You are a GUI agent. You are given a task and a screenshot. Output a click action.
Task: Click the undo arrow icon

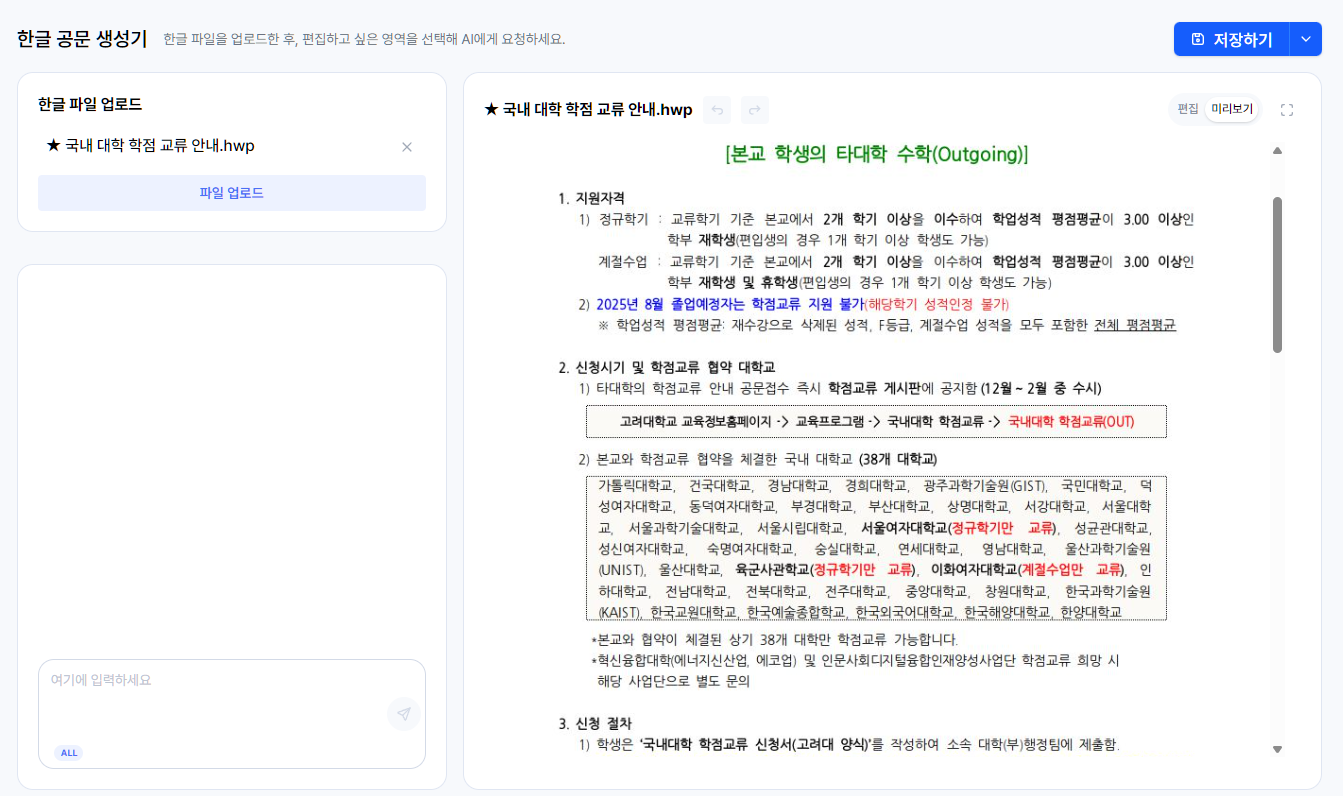click(x=716, y=110)
